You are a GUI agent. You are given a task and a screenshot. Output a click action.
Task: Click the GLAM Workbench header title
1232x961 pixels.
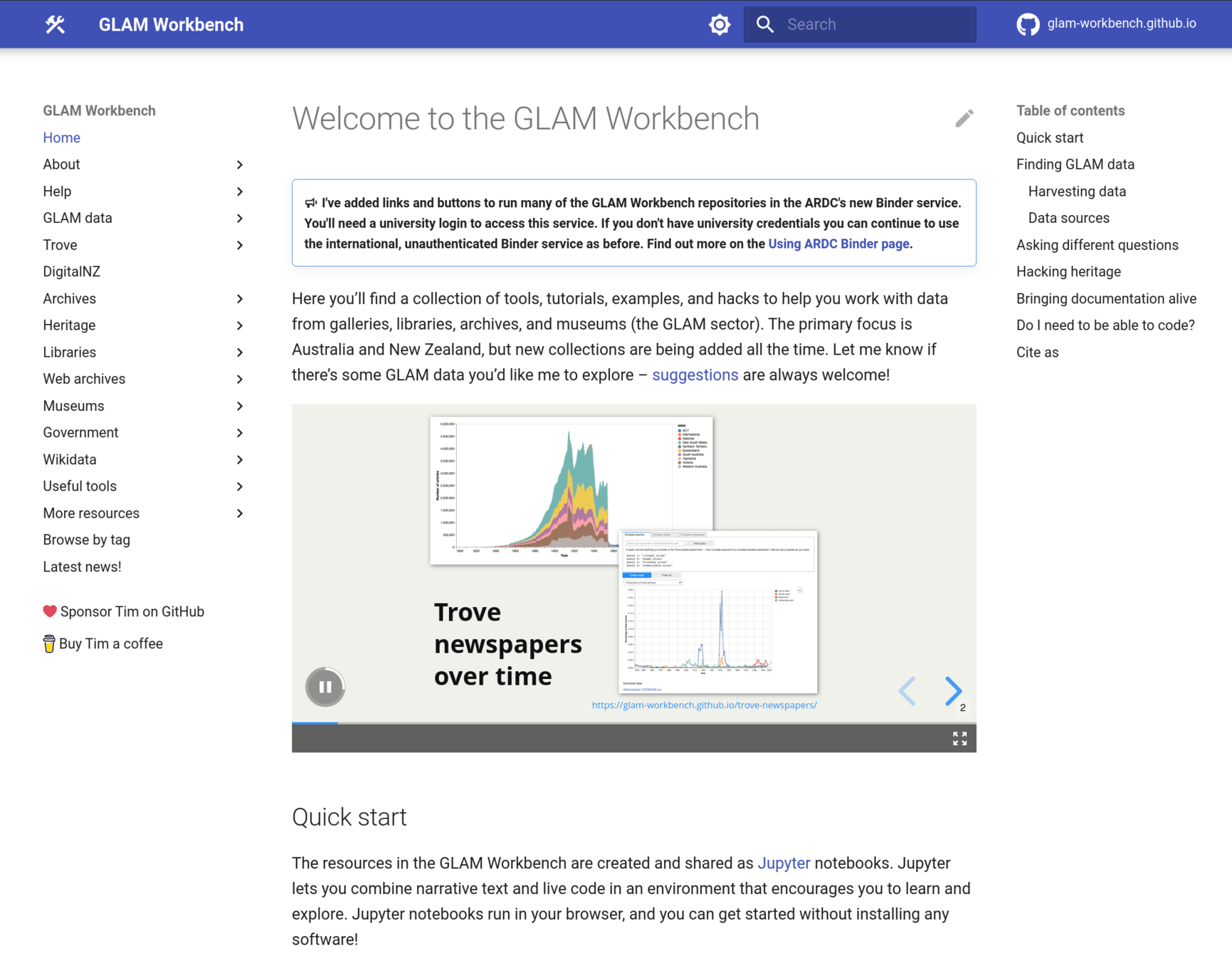(171, 24)
